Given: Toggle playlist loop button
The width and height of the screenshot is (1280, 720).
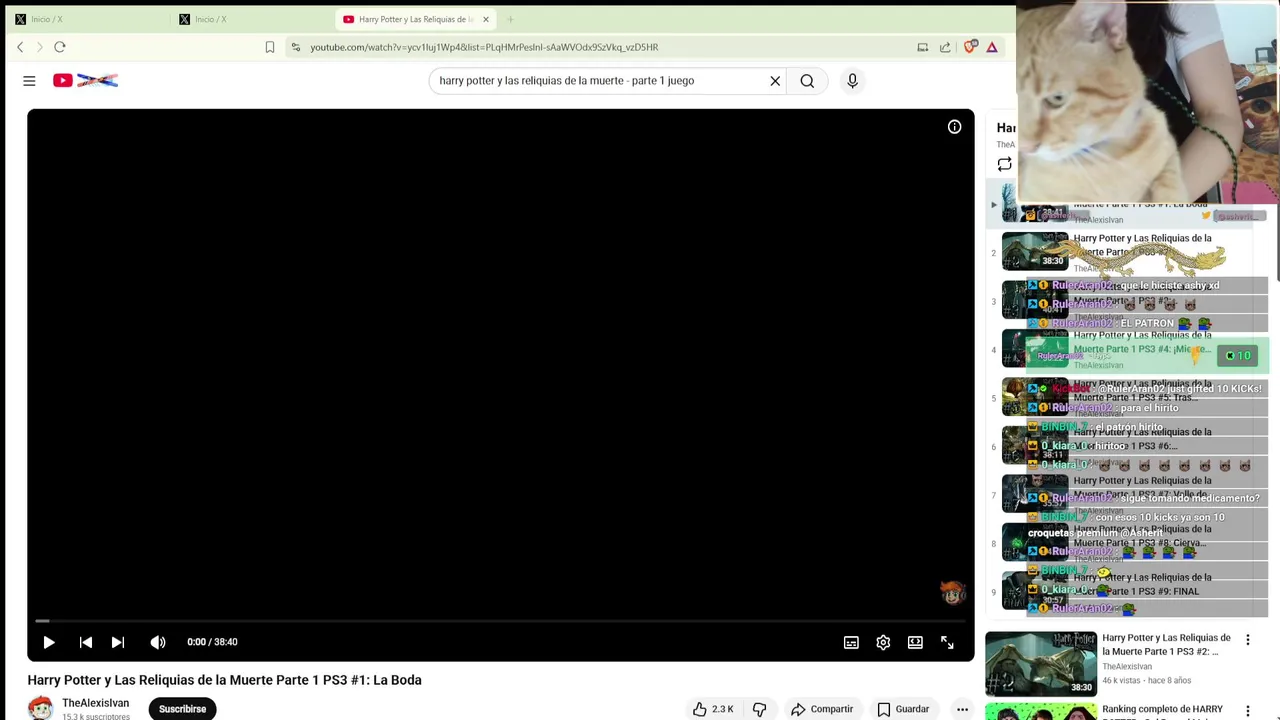Looking at the screenshot, I should (x=1005, y=165).
